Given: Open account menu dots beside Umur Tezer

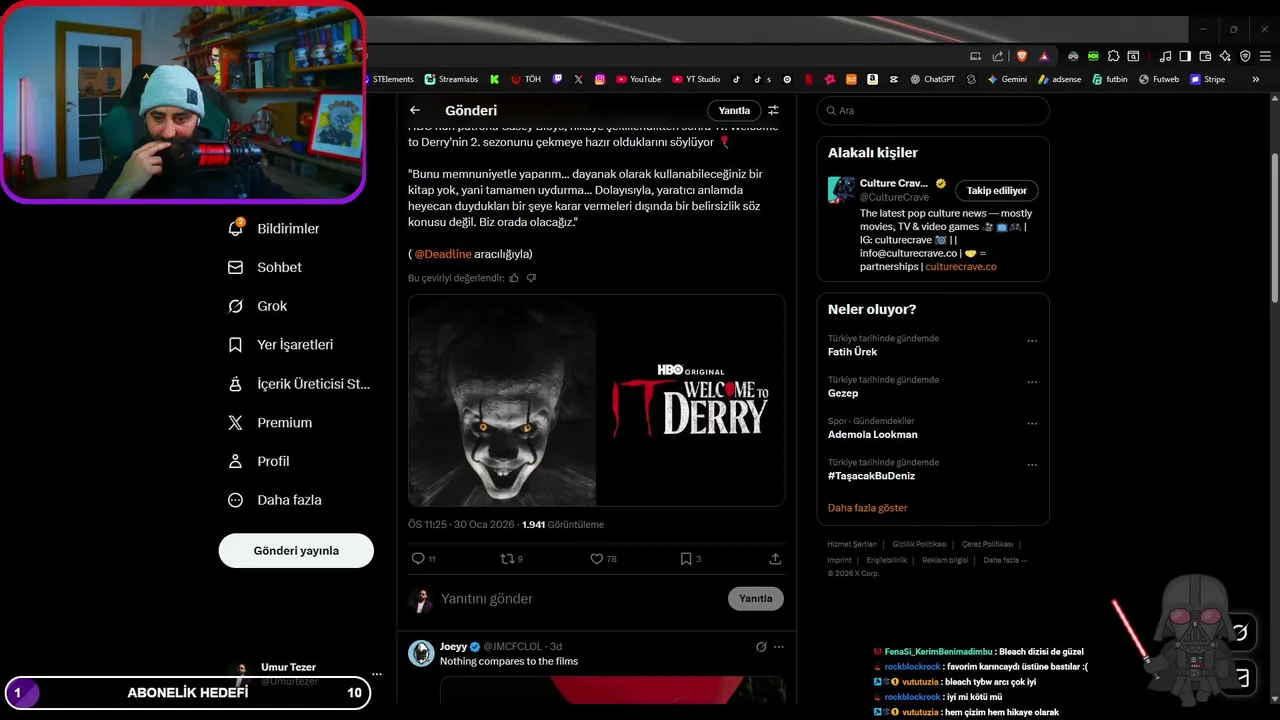Looking at the screenshot, I should click(376, 674).
